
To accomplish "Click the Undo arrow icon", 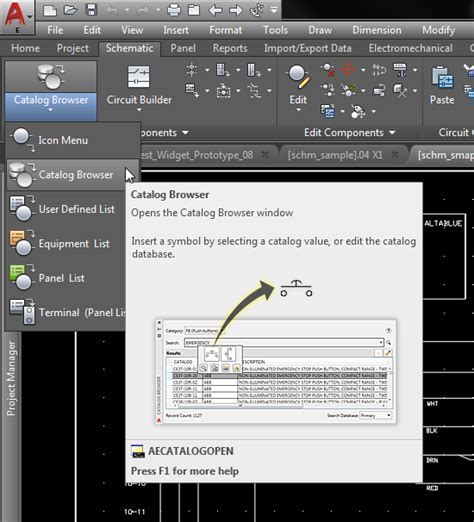I will click(112, 10).
